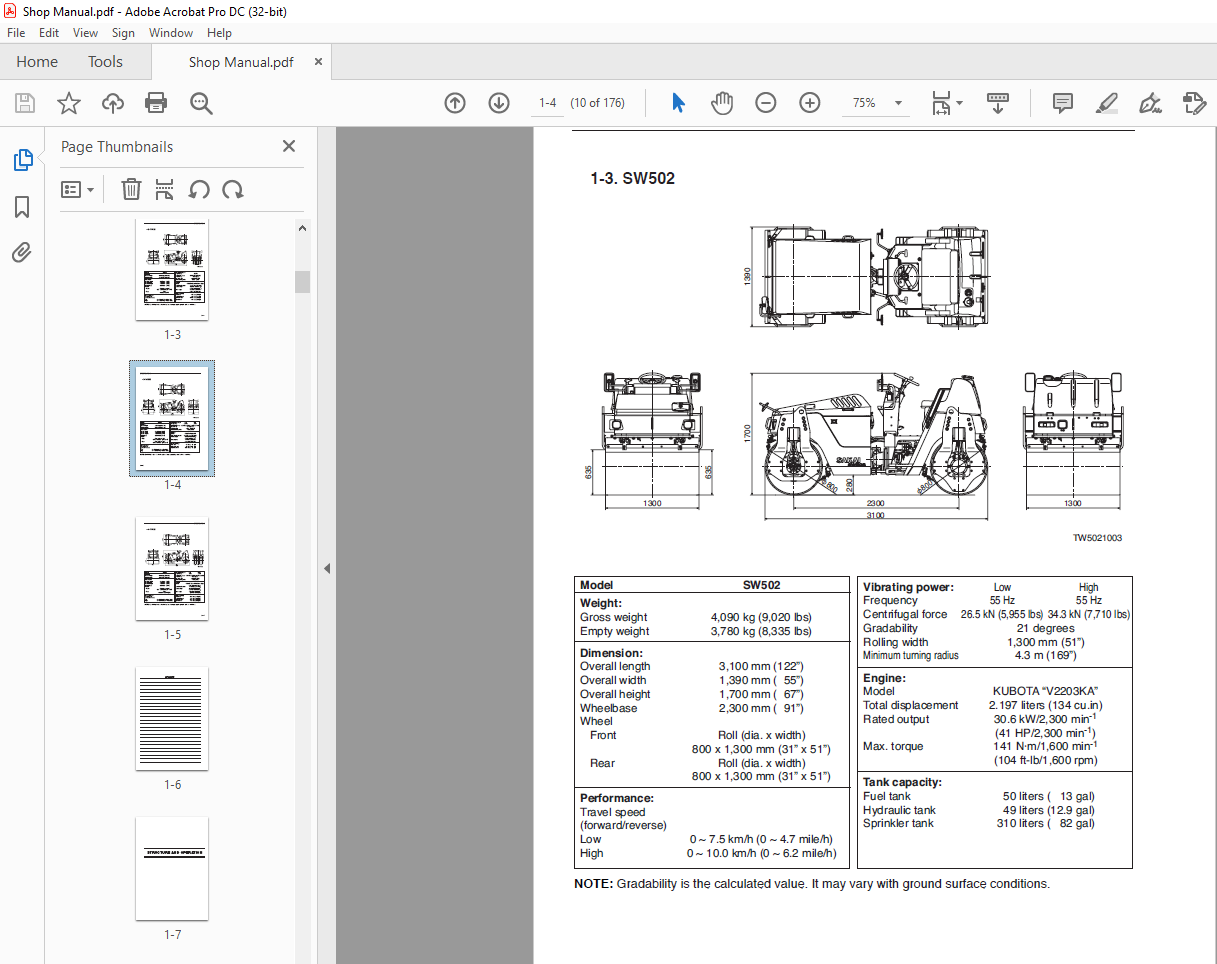Click the page number field 1-4
The height and width of the screenshot is (964, 1217).
tap(547, 103)
